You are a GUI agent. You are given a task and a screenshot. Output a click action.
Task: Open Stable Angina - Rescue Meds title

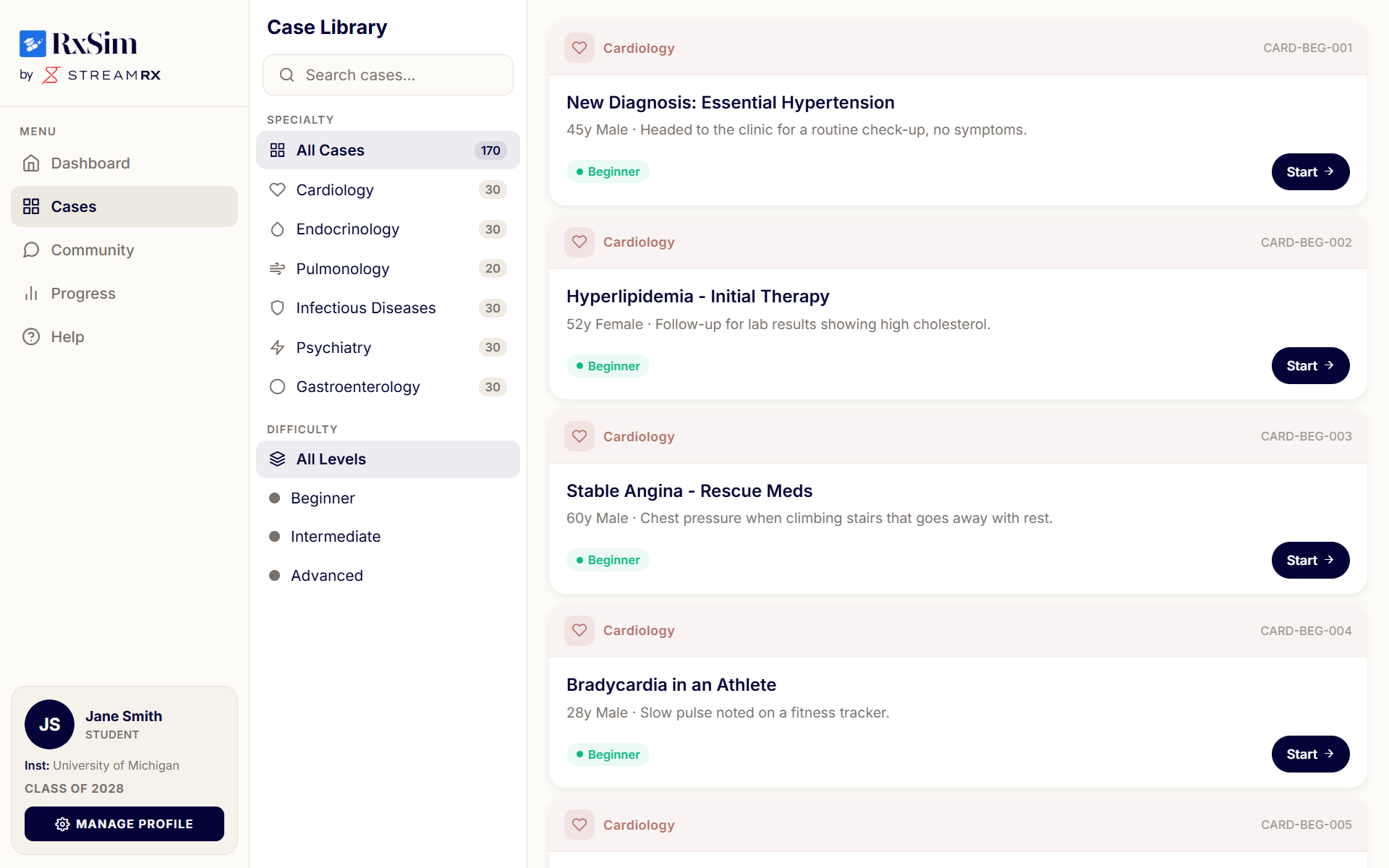point(689,491)
